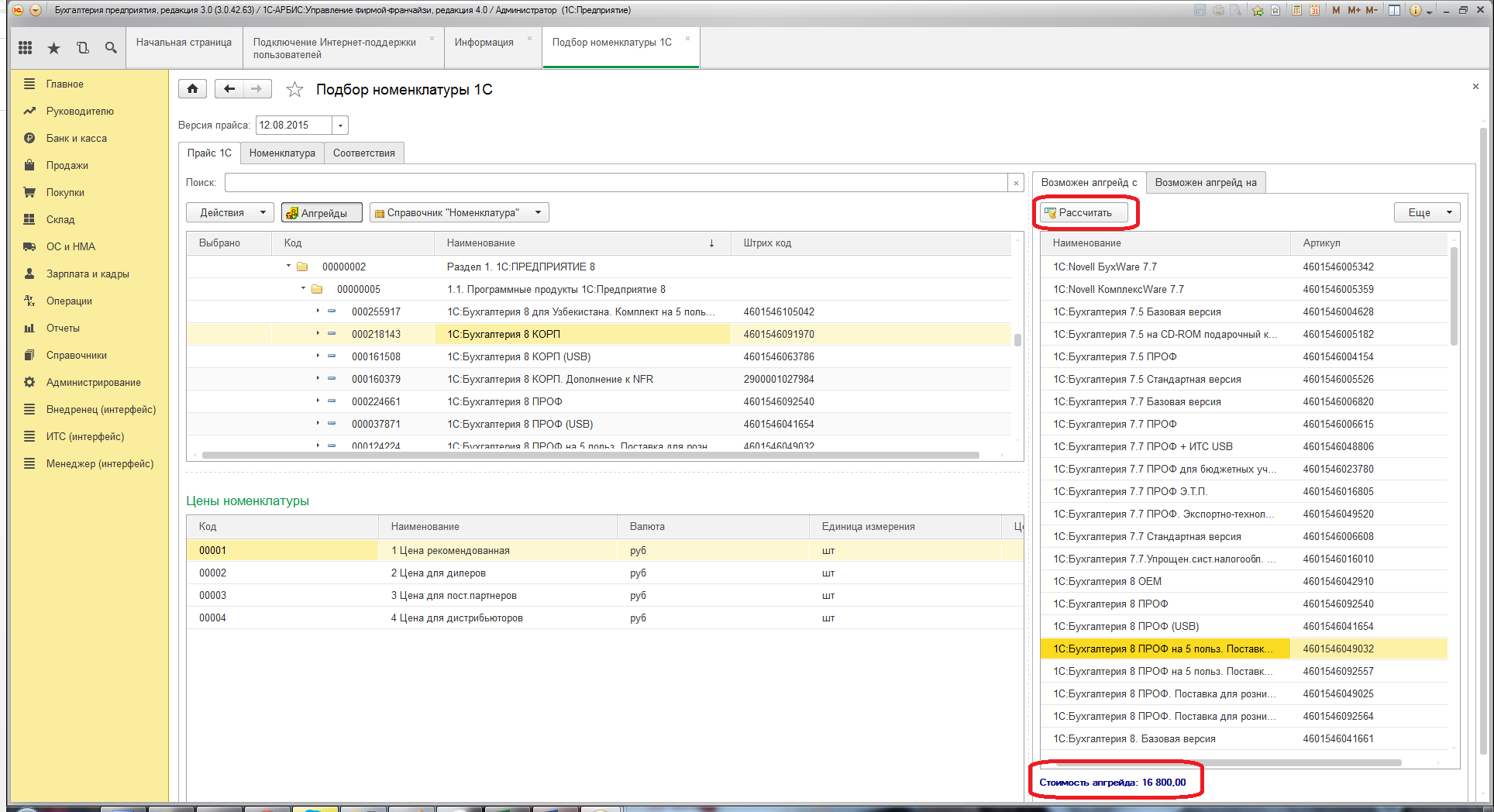Select the 2 Цена для дилеров row
This screenshot has height=812, width=1494.
[604, 573]
